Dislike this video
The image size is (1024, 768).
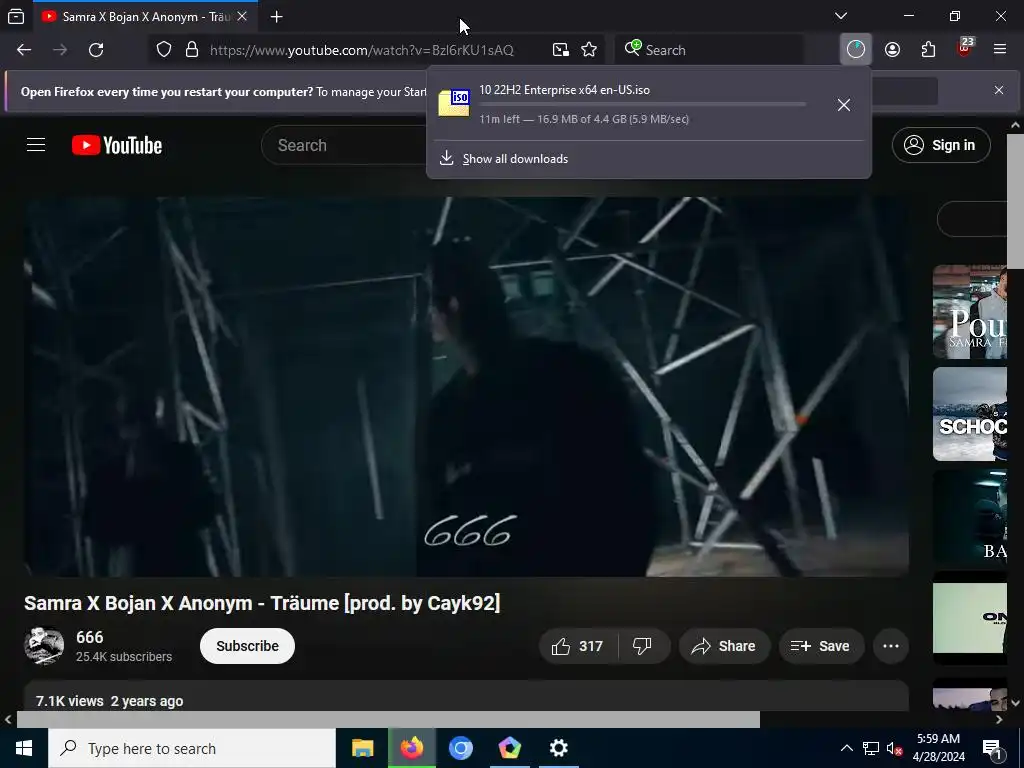click(x=643, y=646)
